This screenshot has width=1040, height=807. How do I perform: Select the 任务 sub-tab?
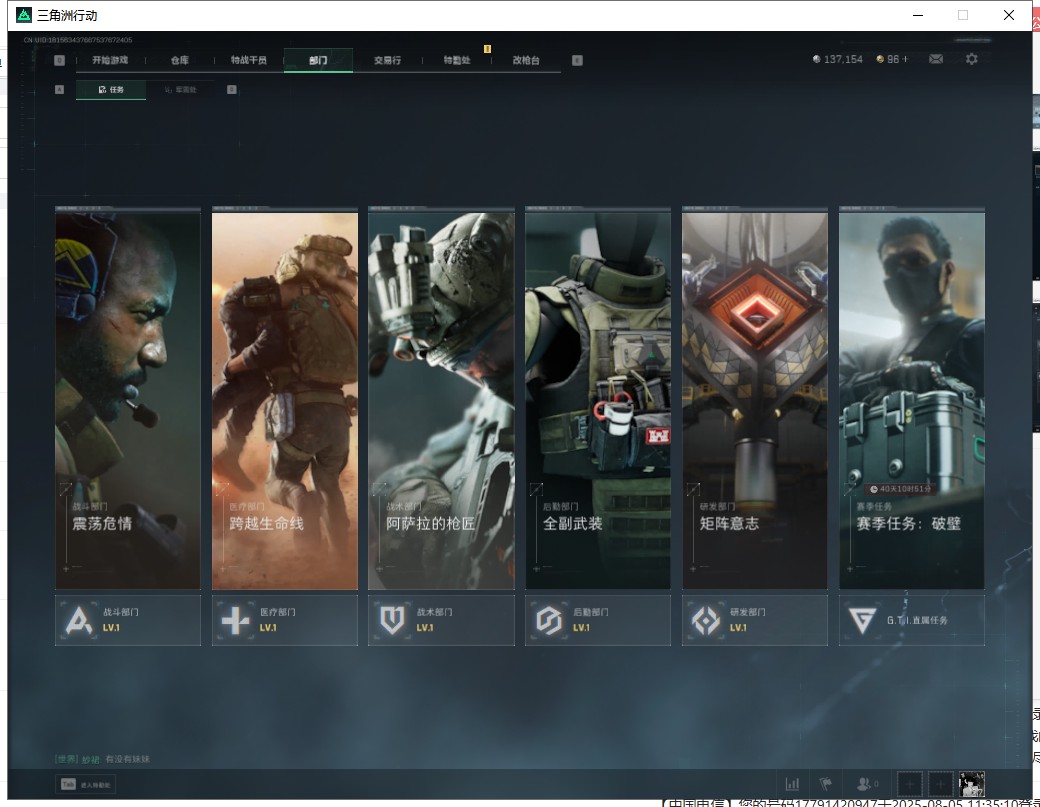[x=111, y=90]
